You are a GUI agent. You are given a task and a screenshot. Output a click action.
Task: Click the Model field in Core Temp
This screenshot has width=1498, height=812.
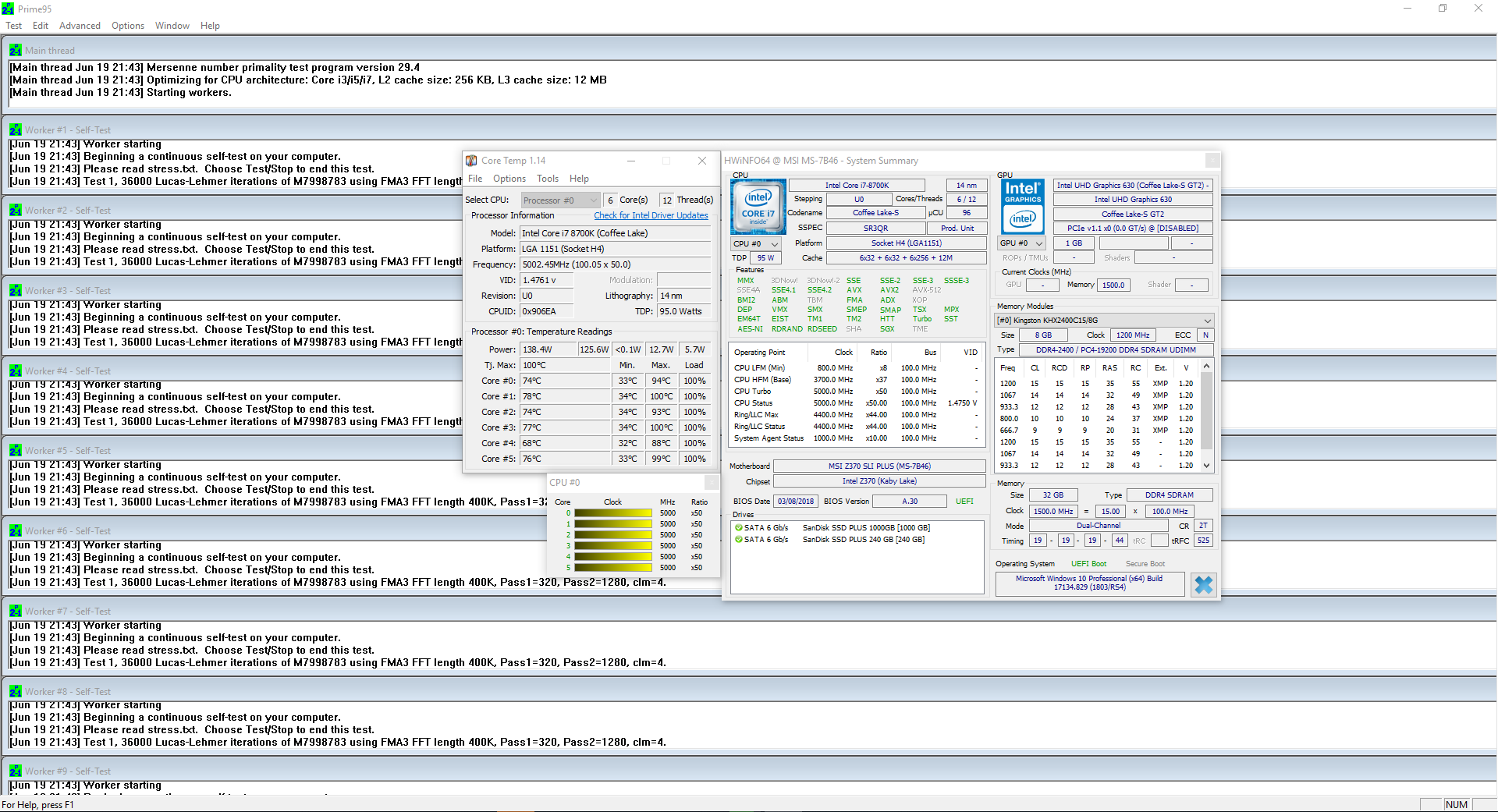[x=616, y=233]
